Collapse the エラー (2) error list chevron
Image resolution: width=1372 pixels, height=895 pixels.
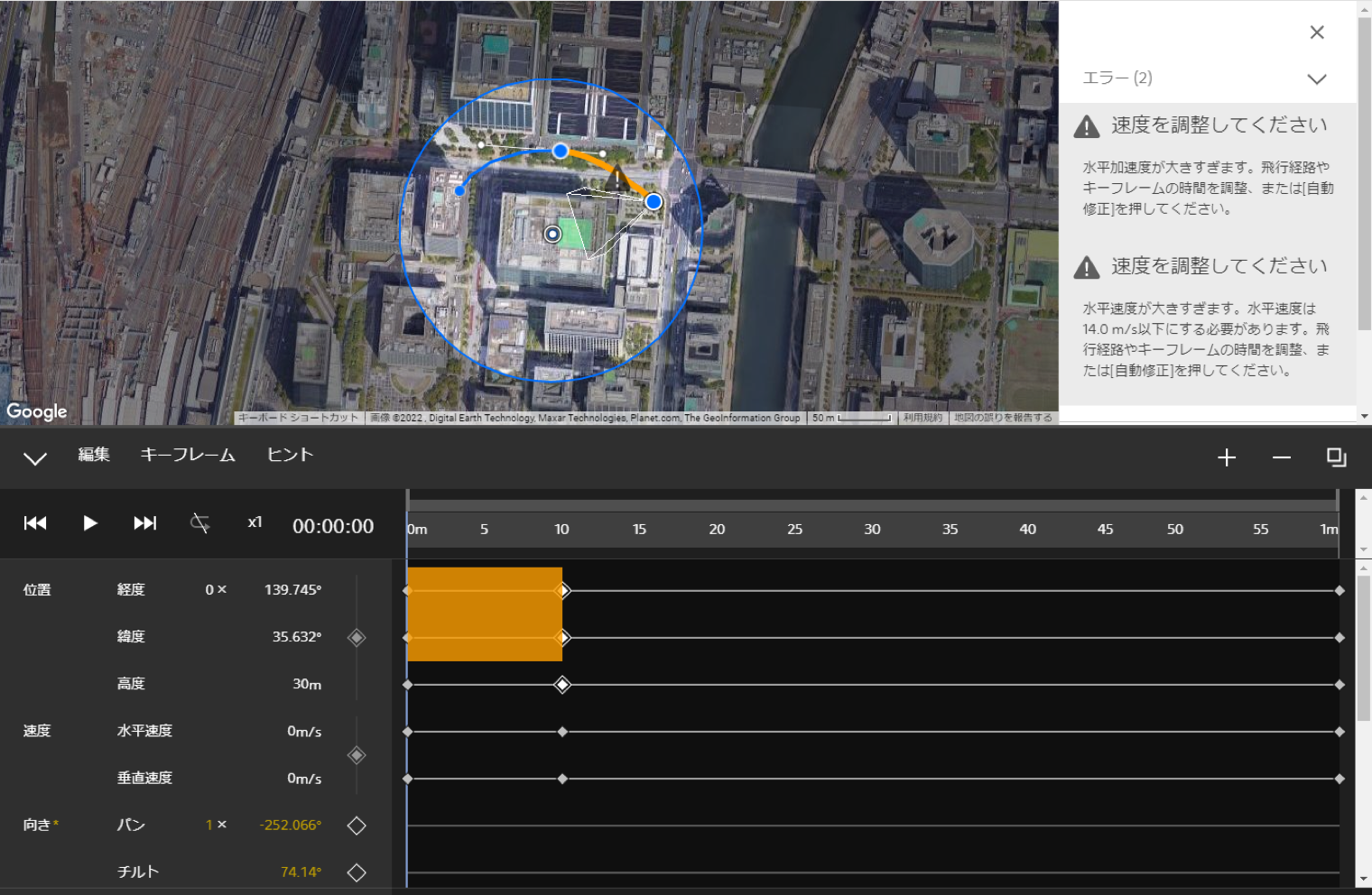pyautogui.click(x=1317, y=78)
